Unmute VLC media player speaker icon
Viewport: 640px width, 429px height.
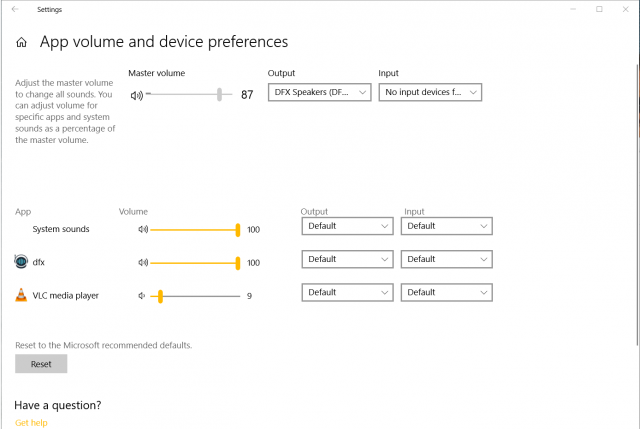coord(143,296)
